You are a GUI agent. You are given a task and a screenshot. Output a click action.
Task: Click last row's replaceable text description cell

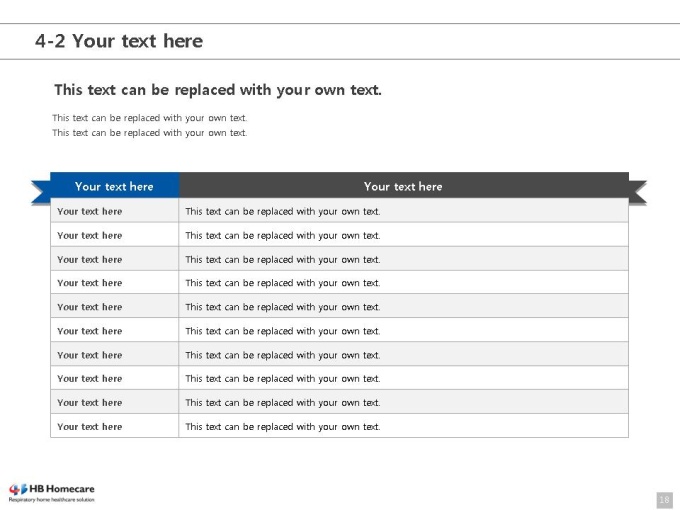(403, 426)
